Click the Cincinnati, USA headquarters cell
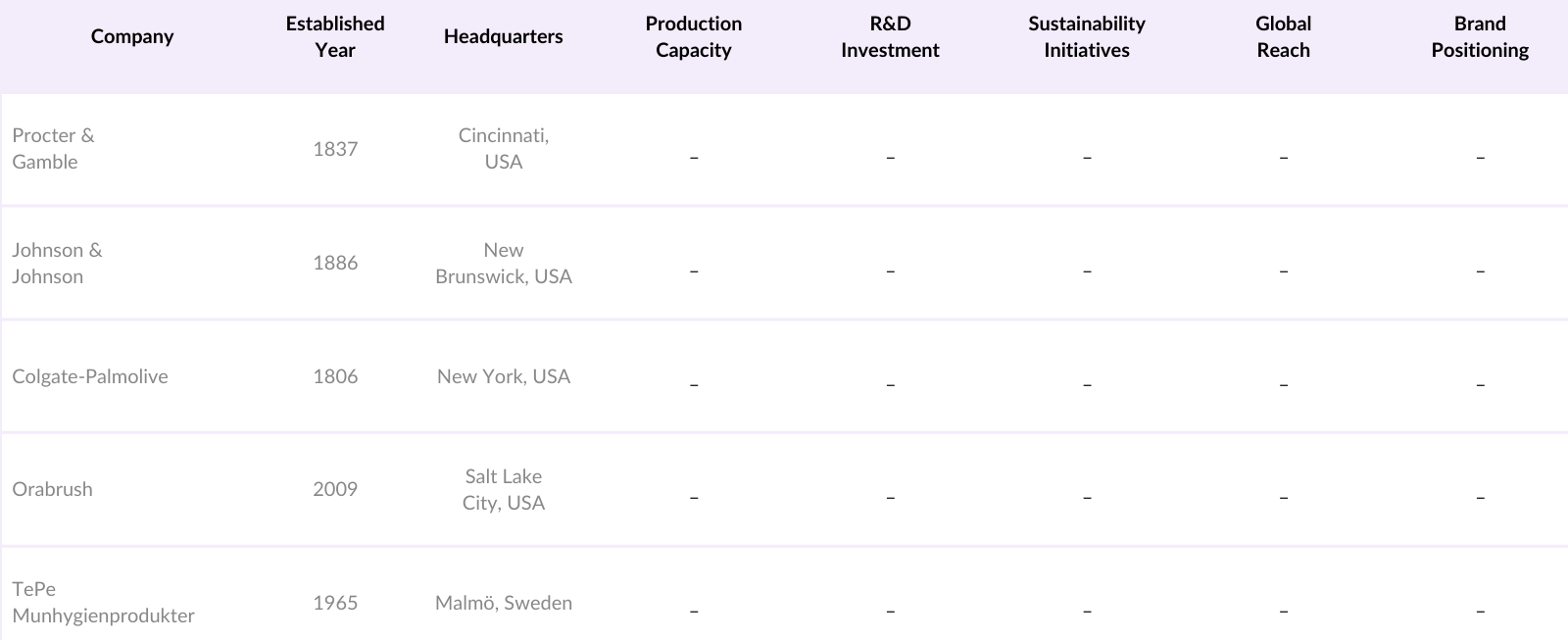 pos(504,149)
